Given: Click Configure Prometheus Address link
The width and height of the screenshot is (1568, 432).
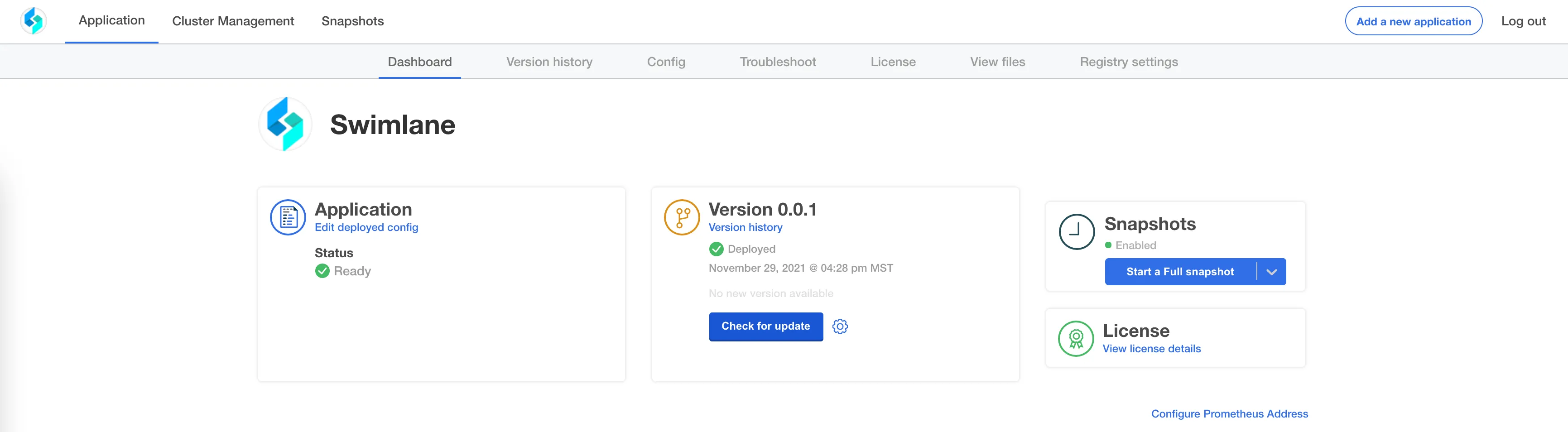Looking at the screenshot, I should 1230,414.
